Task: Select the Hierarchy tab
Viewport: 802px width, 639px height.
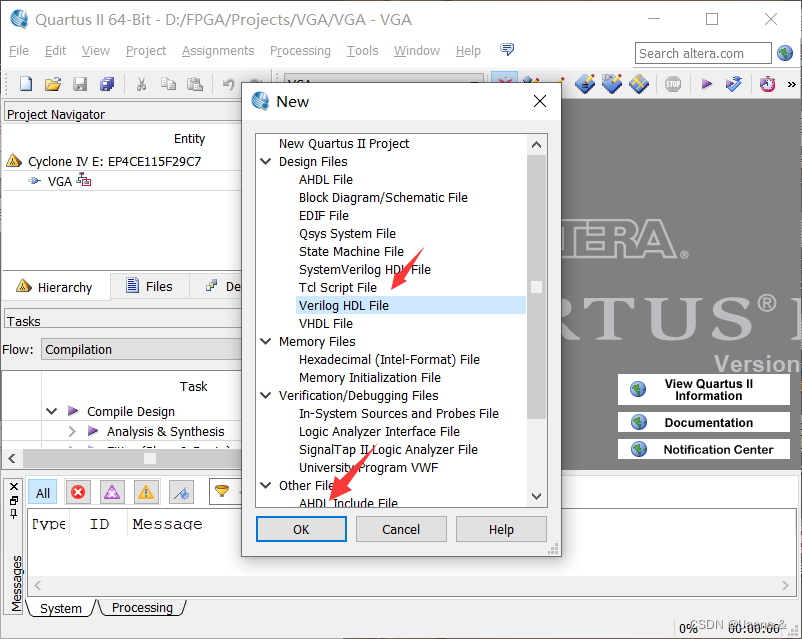Action: pos(55,287)
